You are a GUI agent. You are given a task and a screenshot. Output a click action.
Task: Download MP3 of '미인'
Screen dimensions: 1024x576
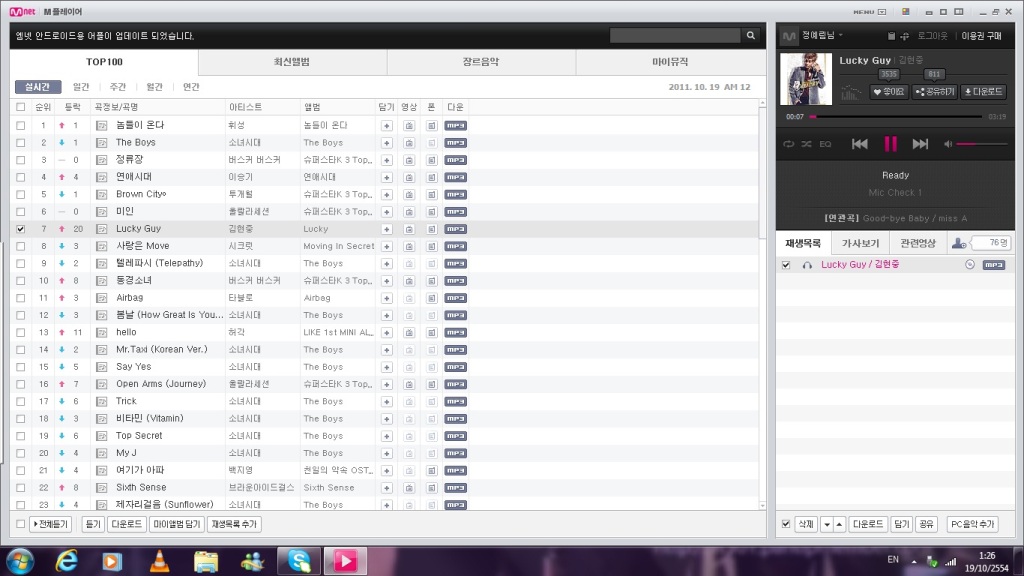[x=455, y=212]
